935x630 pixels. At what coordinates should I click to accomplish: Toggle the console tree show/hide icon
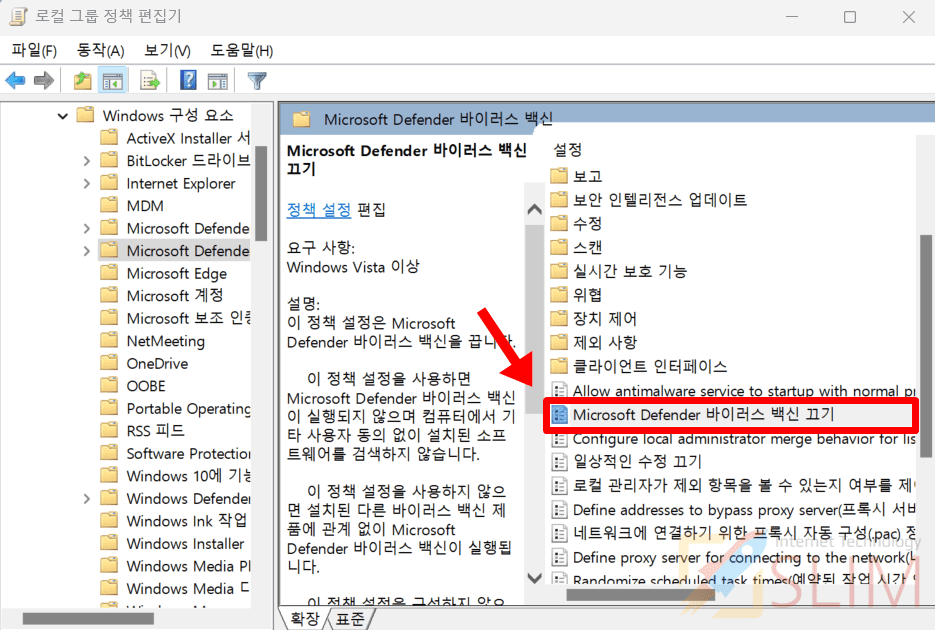point(113,80)
